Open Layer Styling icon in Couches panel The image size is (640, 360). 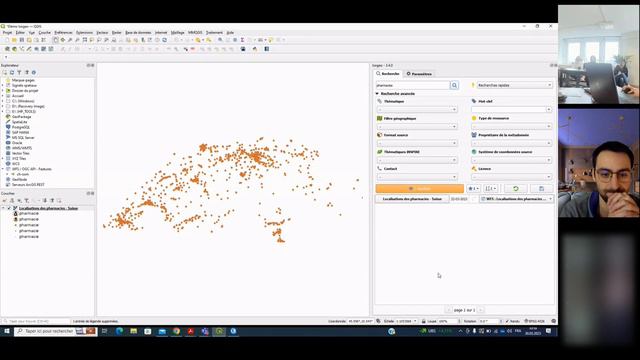[5, 200]
